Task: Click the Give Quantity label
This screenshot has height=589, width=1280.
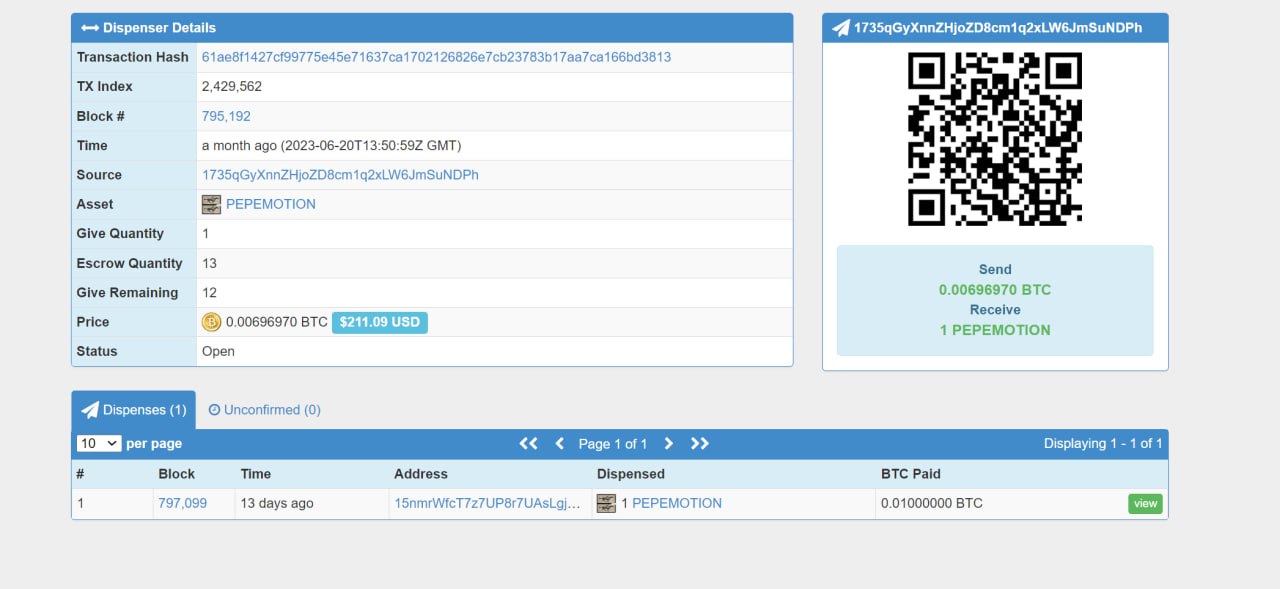Action: 120,233
